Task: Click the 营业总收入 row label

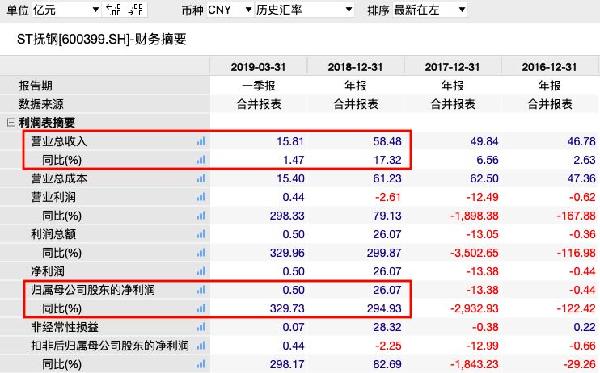Action: (x=59, y=141)
